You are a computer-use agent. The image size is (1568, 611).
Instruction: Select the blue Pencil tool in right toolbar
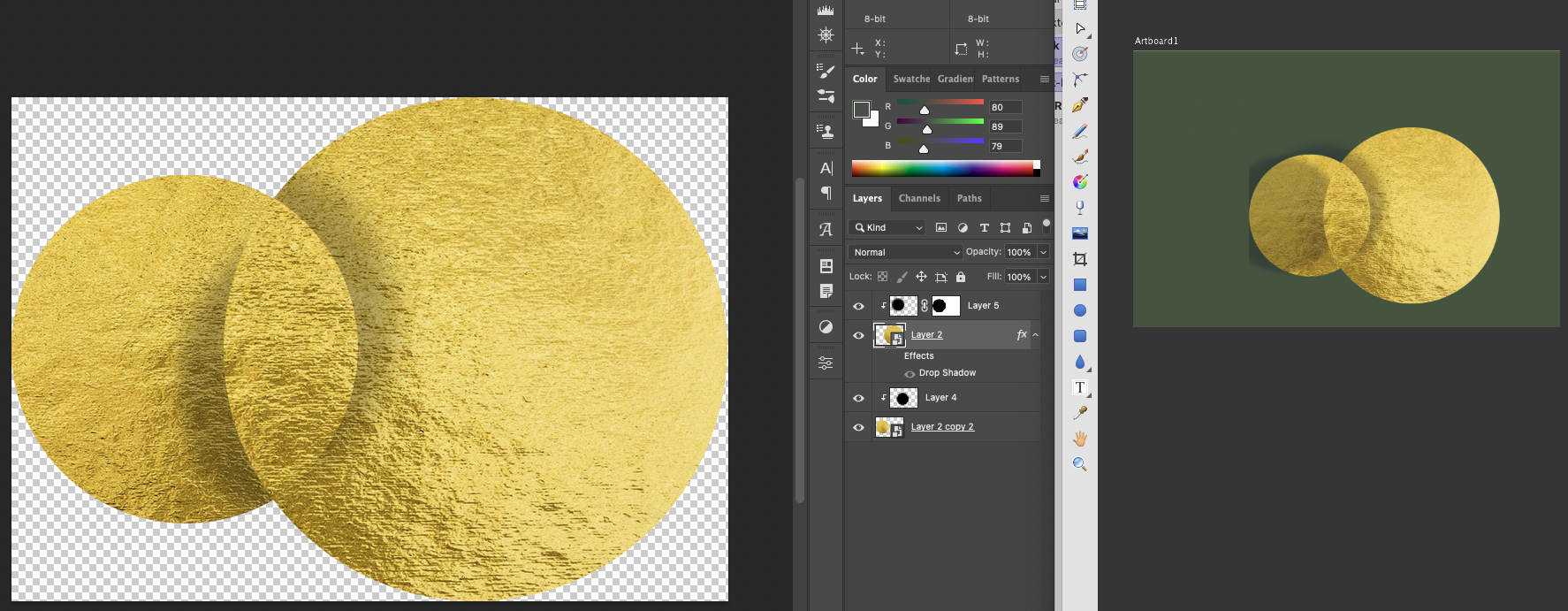(x=1080, y=131)
